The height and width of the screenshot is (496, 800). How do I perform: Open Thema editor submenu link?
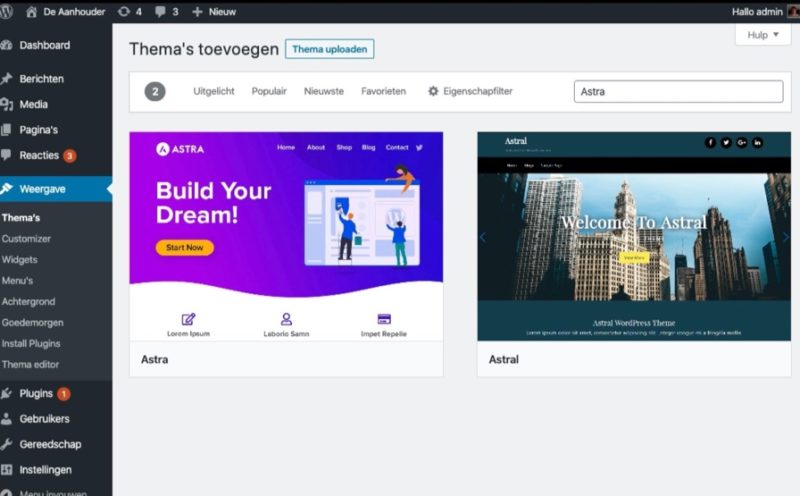(31, 364)
